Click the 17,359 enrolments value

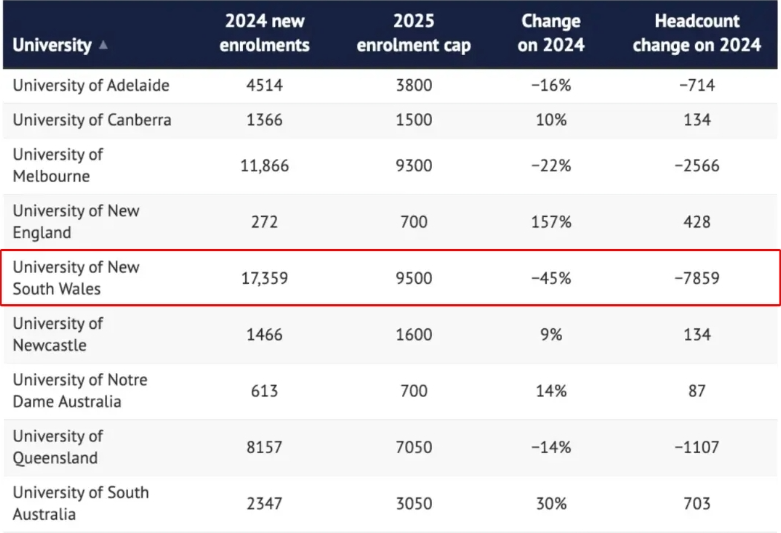(265, 278)
